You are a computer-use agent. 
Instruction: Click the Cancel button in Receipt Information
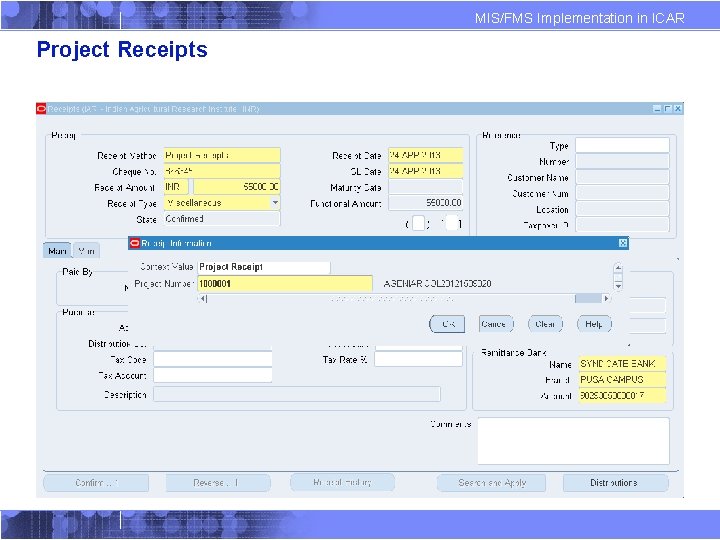tap(496, 324)
